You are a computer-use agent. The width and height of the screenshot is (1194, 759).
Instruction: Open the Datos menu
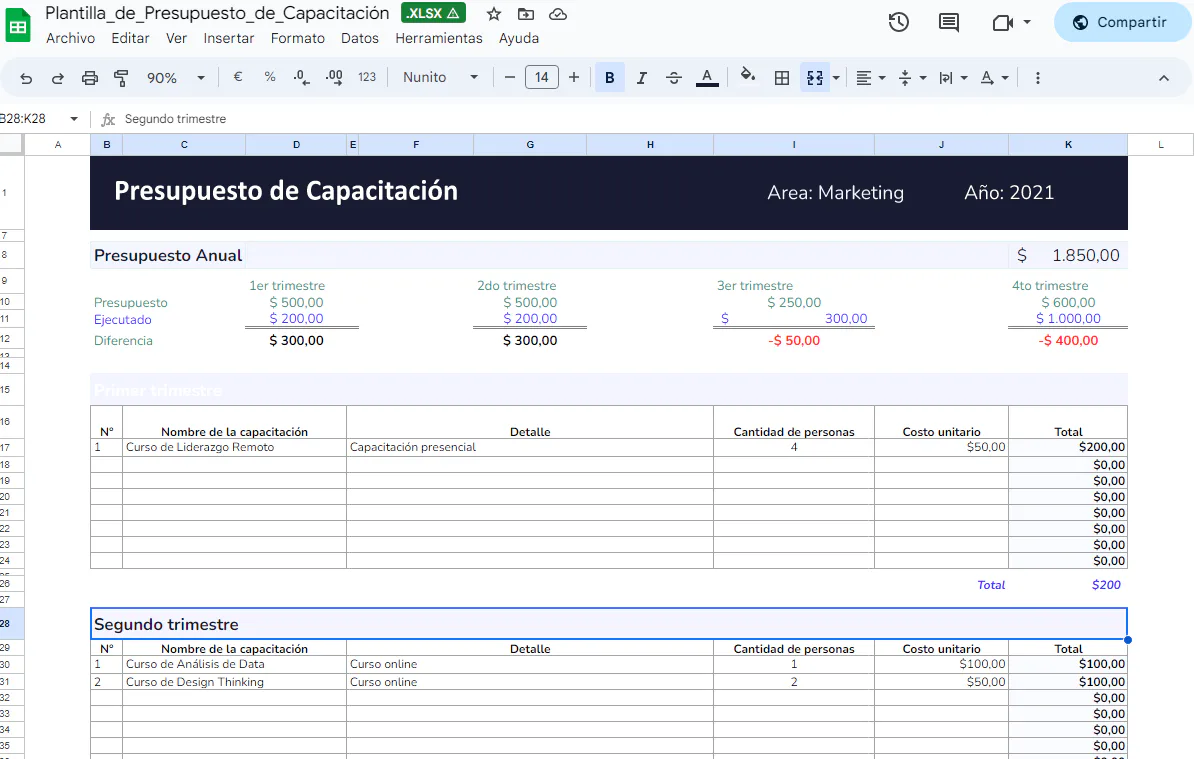[x=359, y=38]
